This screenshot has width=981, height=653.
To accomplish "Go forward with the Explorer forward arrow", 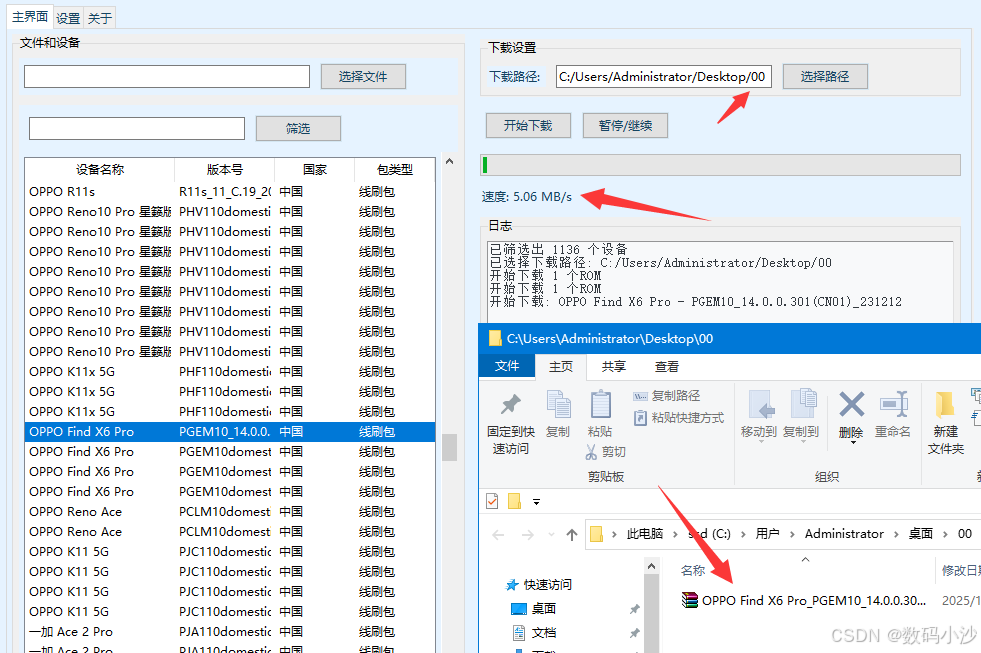I will (x=528, y=535).
